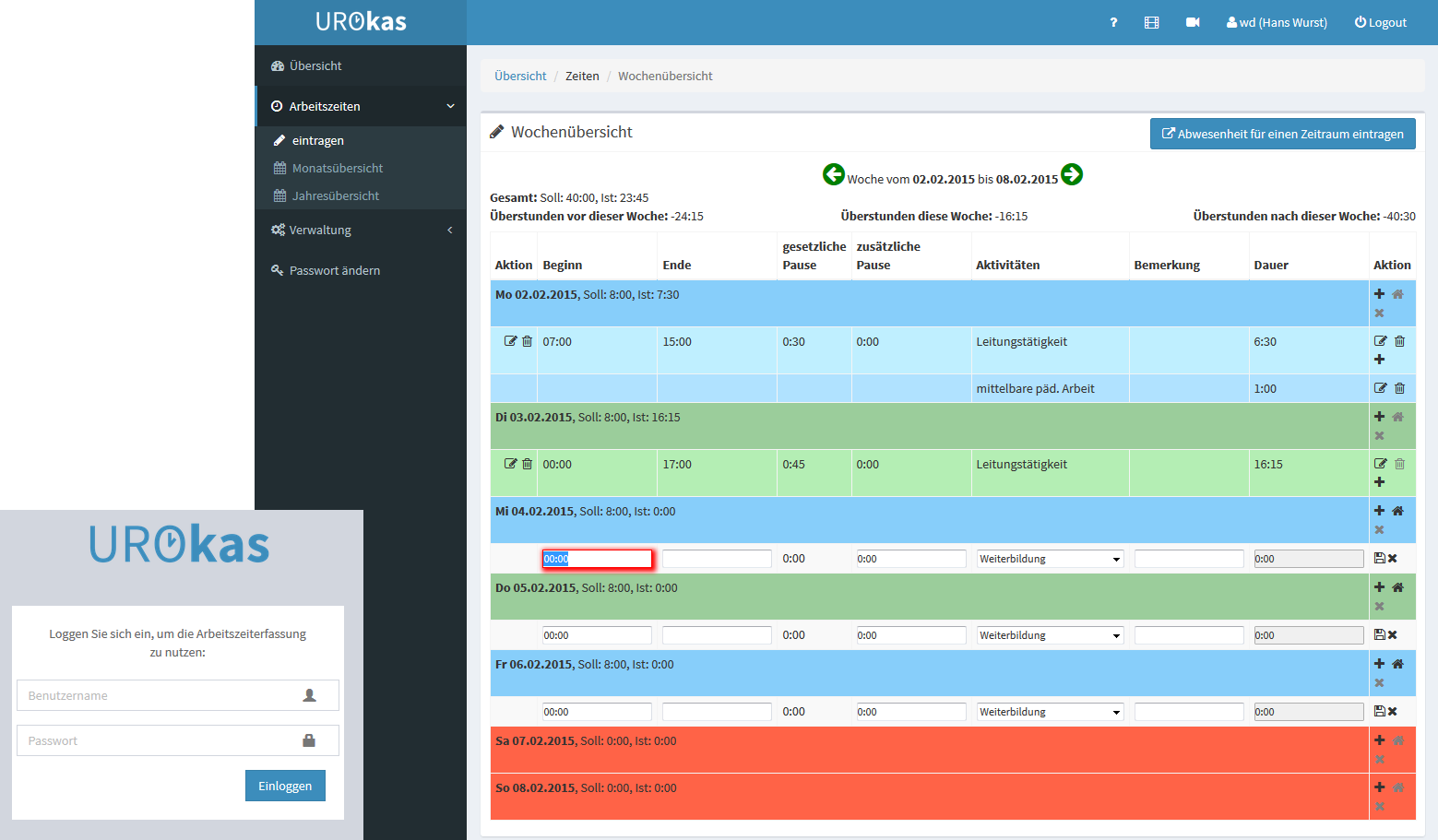The image size is (1438, 840).
Task: Edit Tuesday 00:00 entry via left pencil icon
Action: point(510,464)
